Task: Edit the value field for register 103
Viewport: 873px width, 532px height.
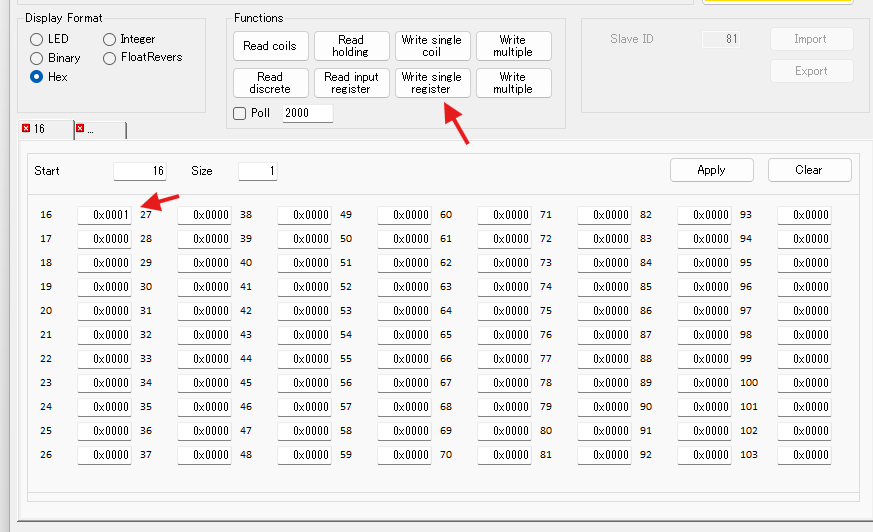Action: click(805, 455)
